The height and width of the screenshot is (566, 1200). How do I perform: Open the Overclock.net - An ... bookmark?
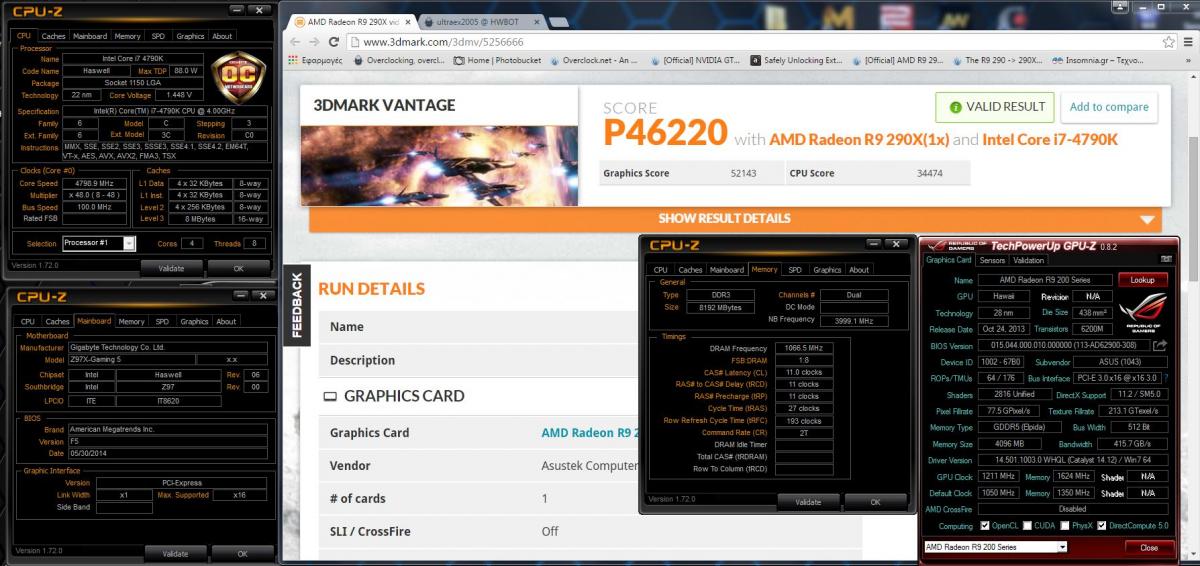[593, 60]
